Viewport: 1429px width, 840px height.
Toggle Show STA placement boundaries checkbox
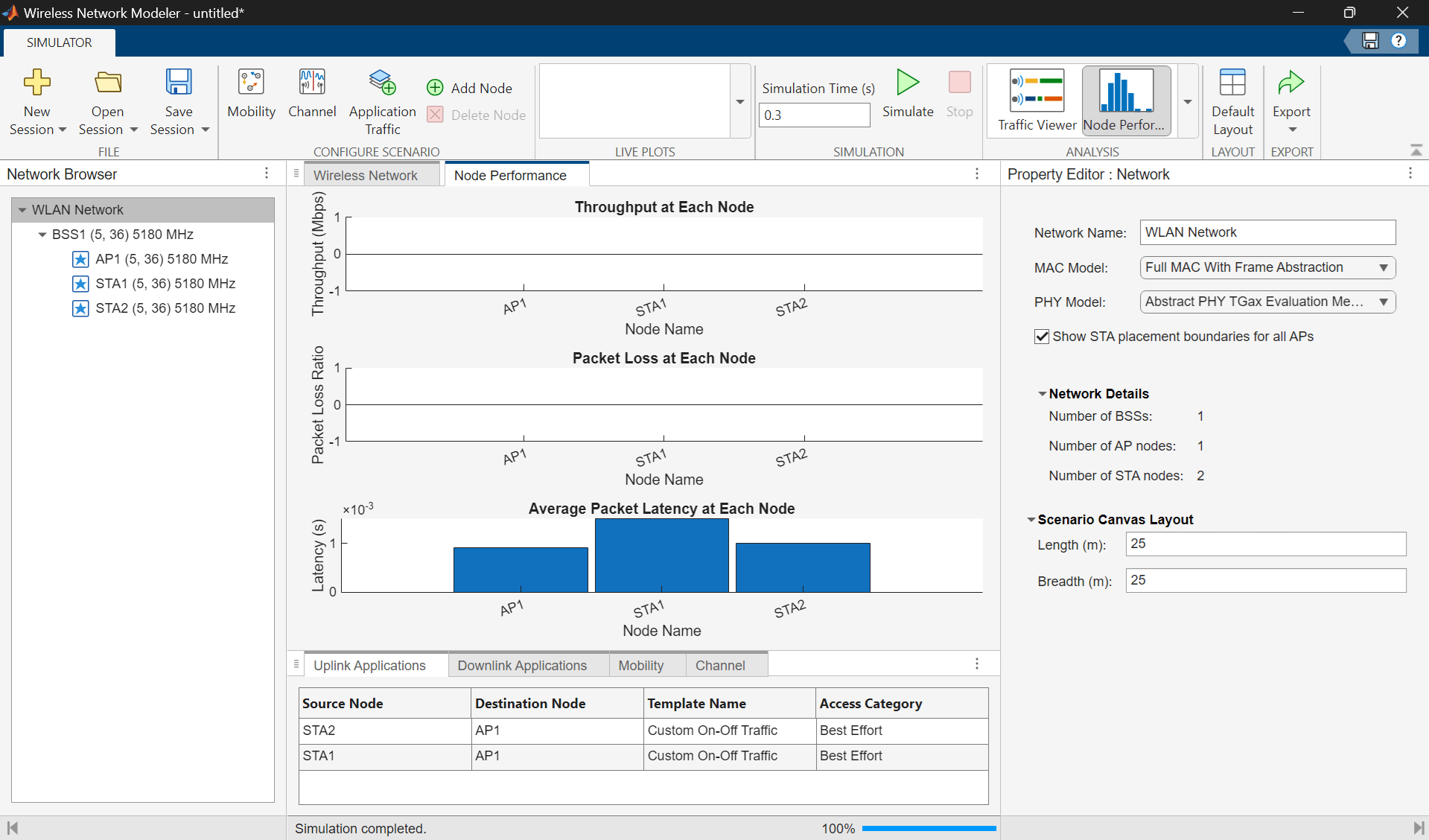[x=1042, y=337]
